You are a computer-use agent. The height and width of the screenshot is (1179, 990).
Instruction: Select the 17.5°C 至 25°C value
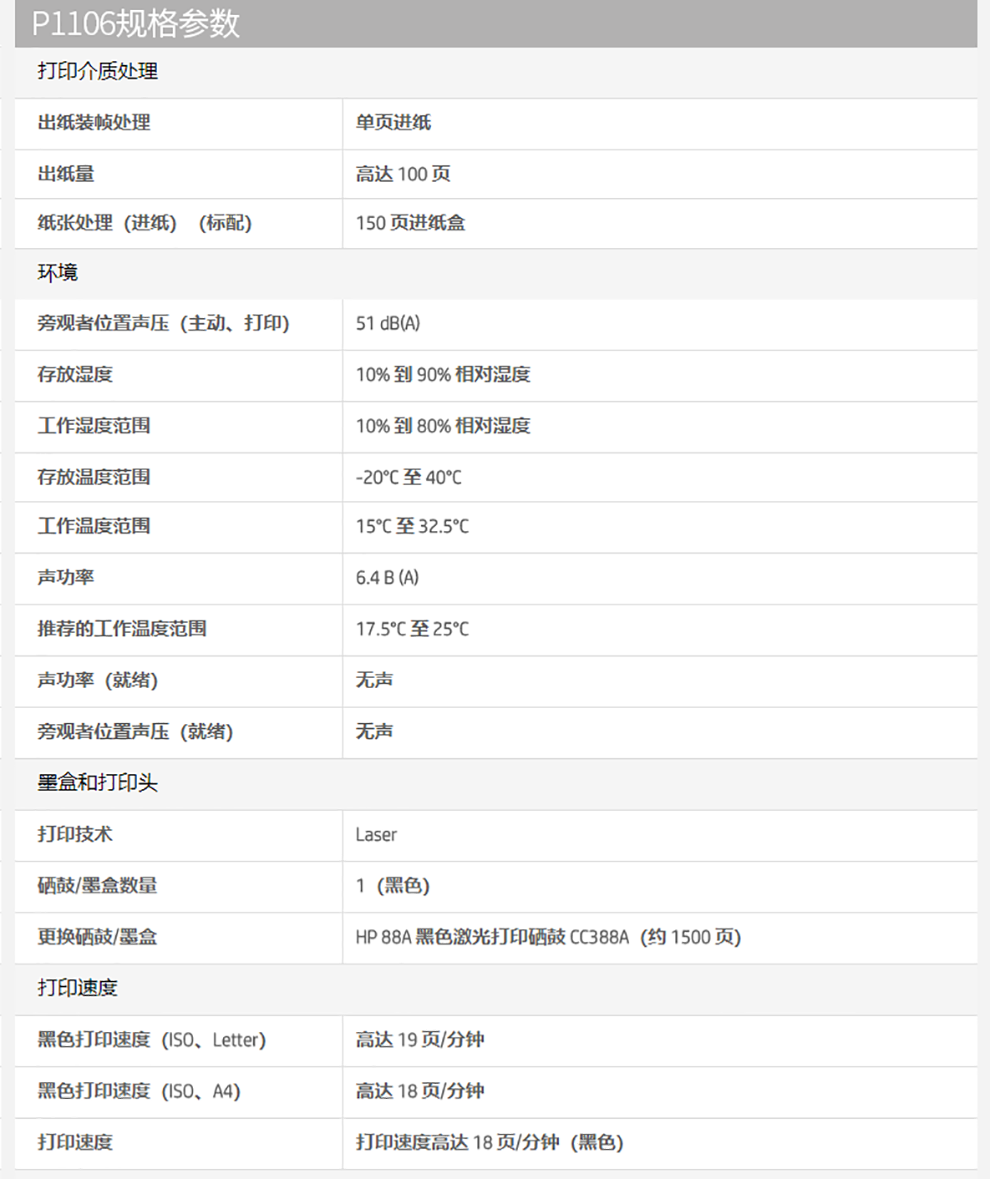tap(412, 629)
